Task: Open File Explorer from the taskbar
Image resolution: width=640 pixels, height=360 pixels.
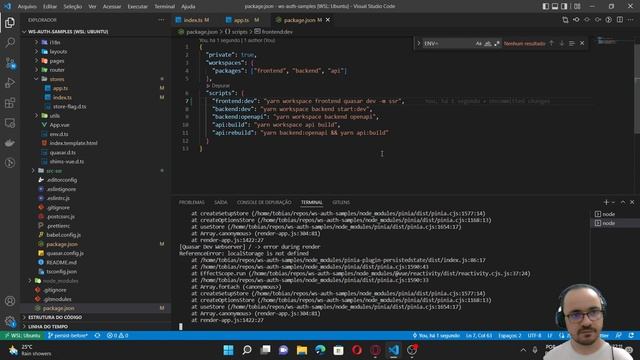Action: point(302,350)
